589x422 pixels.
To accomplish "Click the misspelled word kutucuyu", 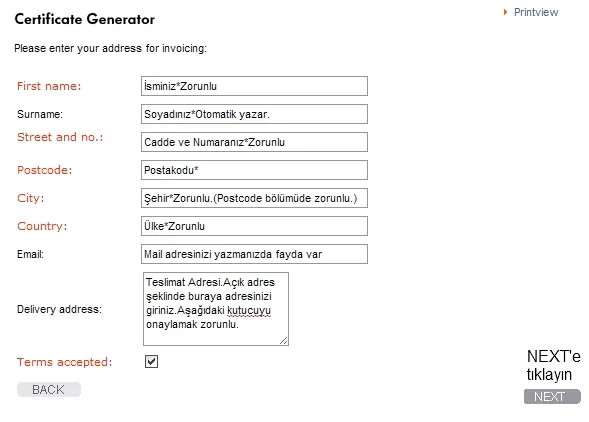I will click(249, 311).
